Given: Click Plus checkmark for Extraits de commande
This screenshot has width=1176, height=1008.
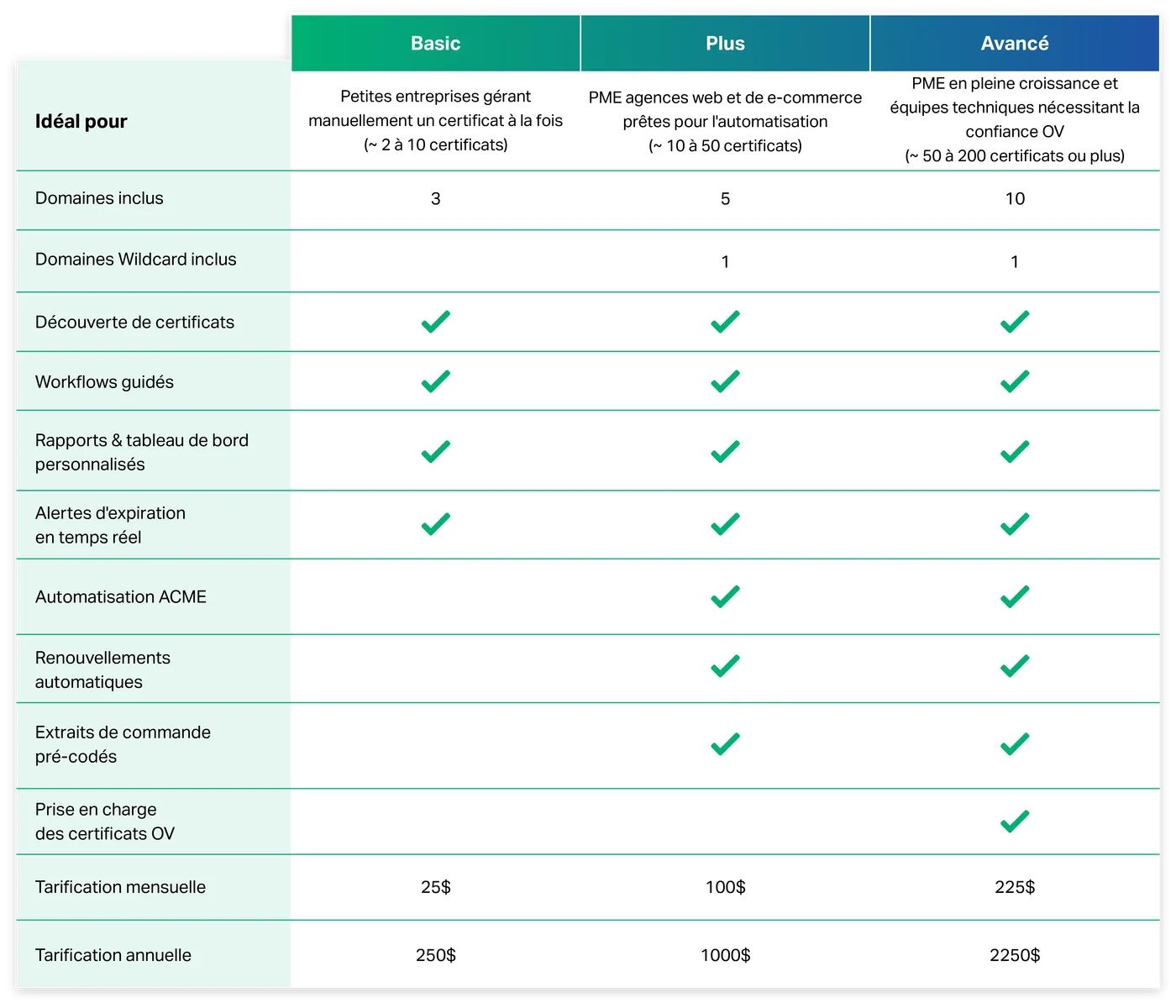Looking at the screenshot, I should [x=725, y=744].
